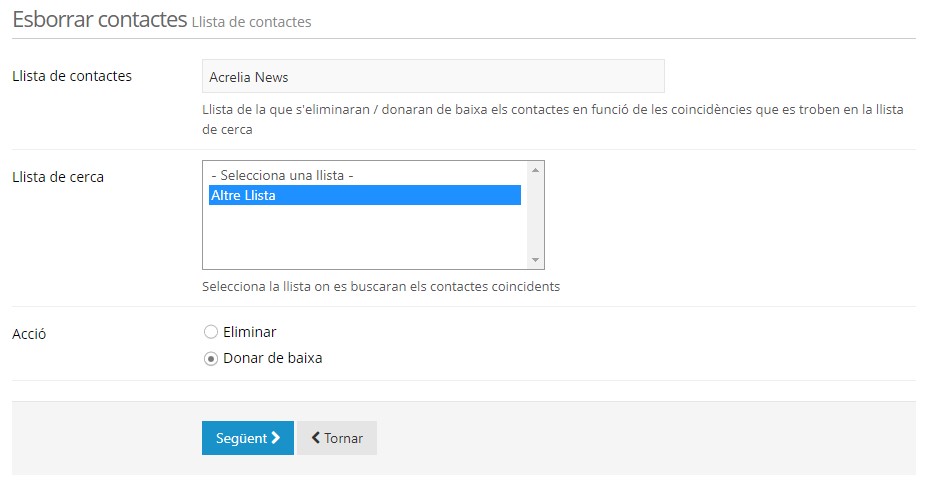Click the Eliminar option label text
The image size is (928, 490).
[x=249, y=332]
